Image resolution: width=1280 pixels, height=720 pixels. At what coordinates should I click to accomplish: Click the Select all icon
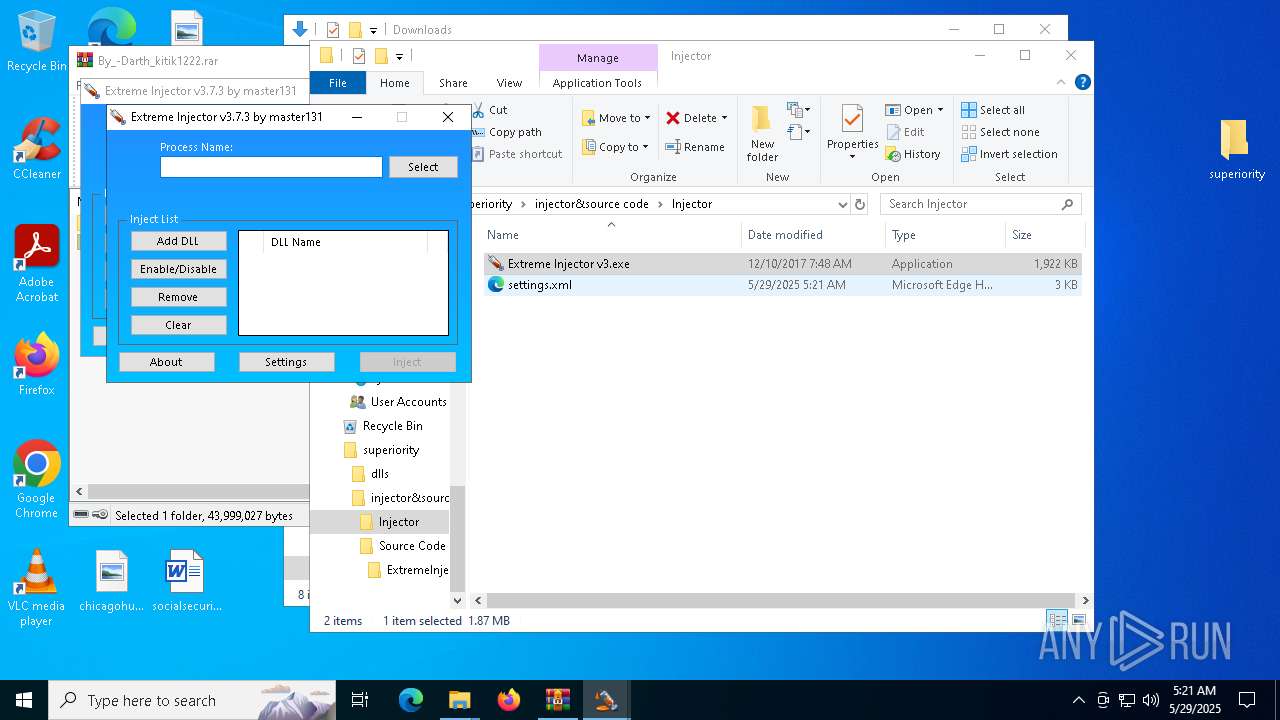969,110
